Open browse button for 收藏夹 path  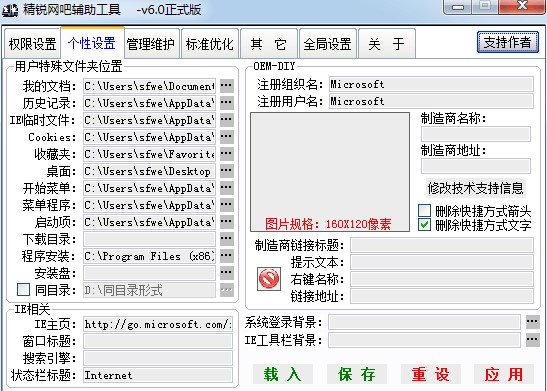pyautogui.click(x=227, y=154)
